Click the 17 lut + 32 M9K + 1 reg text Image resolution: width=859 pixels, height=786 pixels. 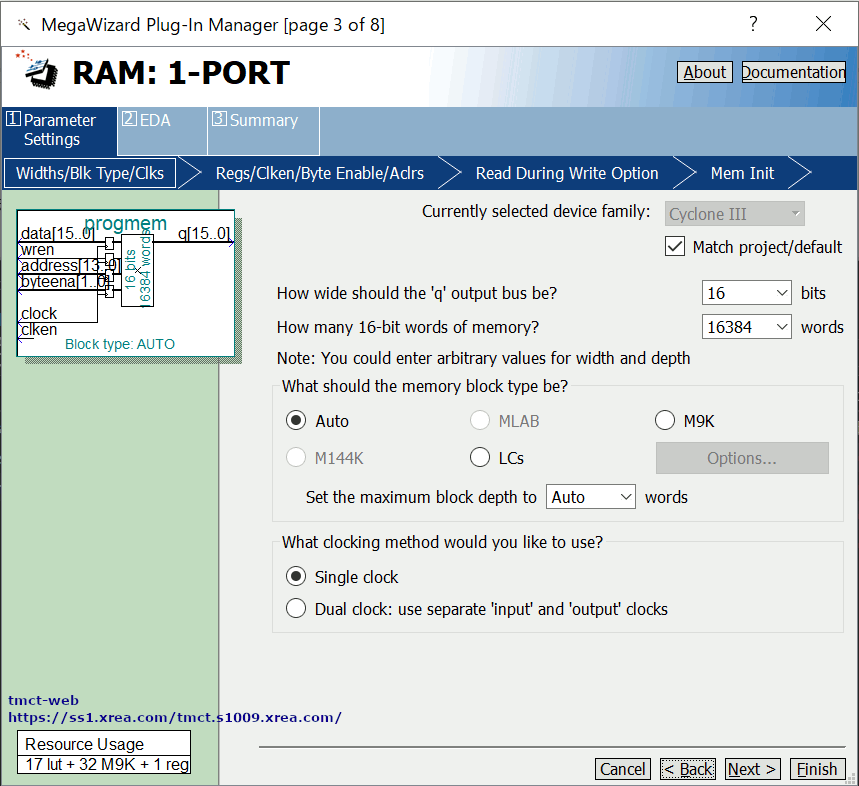[107, 764]
